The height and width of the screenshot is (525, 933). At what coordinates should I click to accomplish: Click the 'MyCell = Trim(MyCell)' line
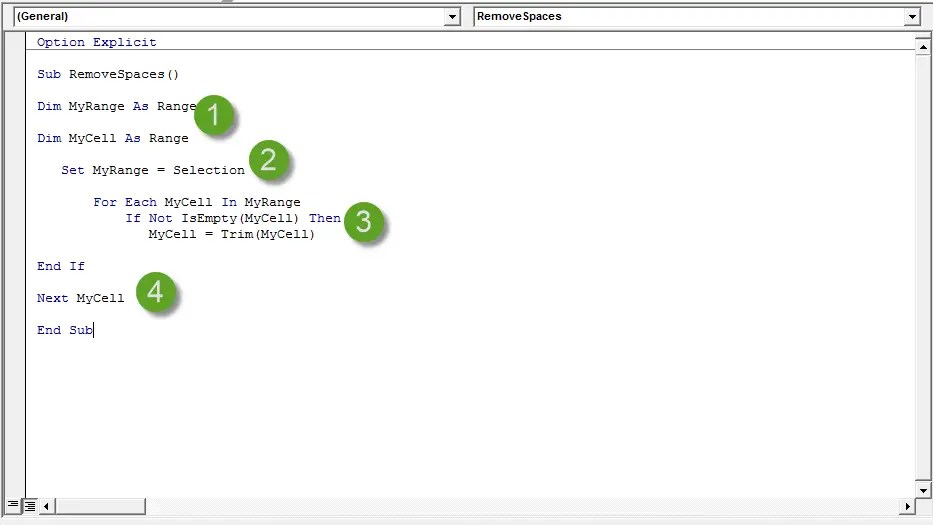231,235
